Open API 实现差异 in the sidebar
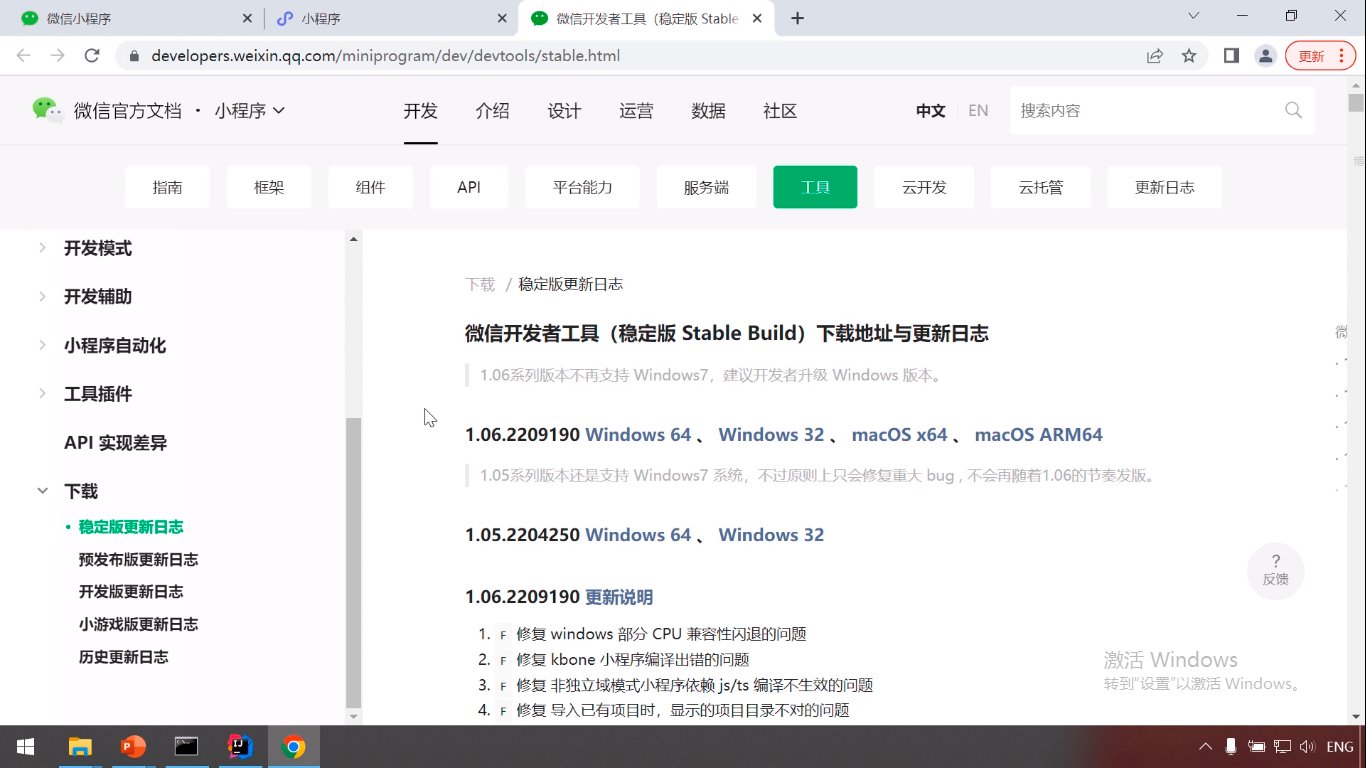The height and width of the screenshot is (768, 1366). tap(116, 443)
